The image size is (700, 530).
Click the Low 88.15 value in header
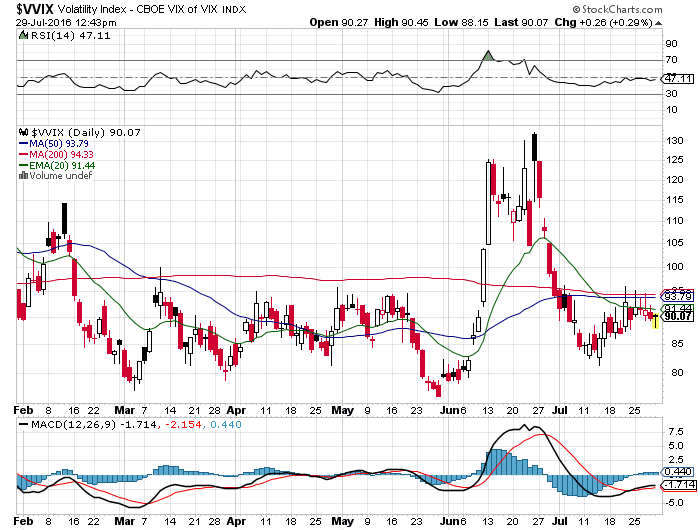tap(461, 22)
